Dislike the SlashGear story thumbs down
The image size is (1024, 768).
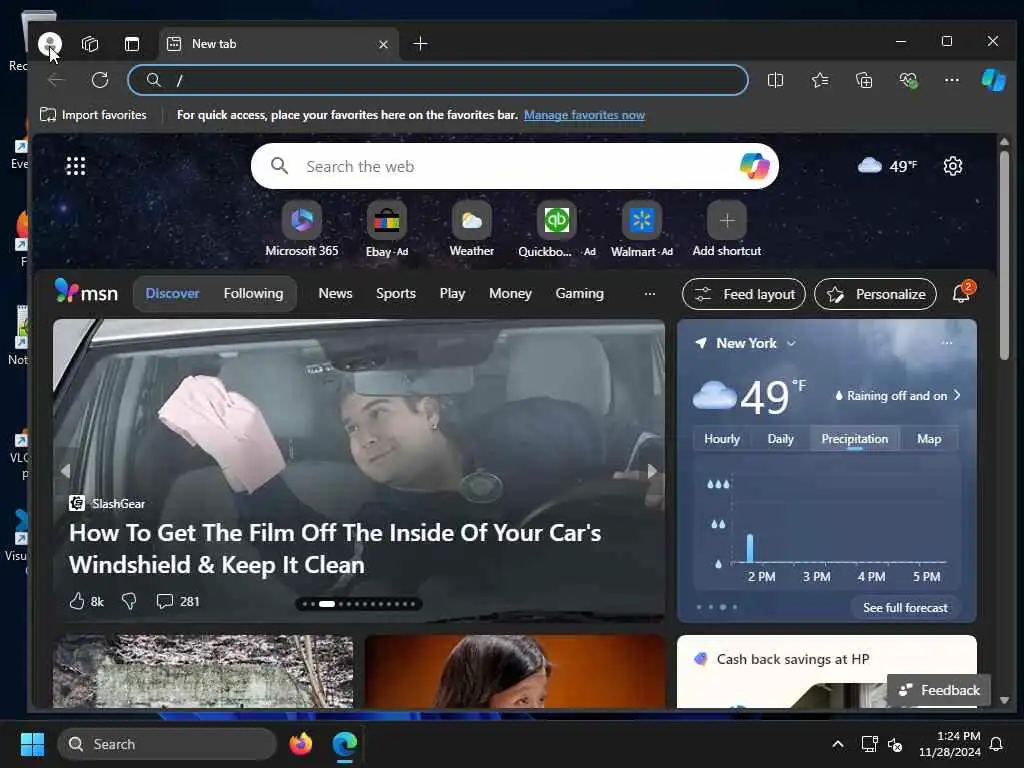[x=129, y=601]
